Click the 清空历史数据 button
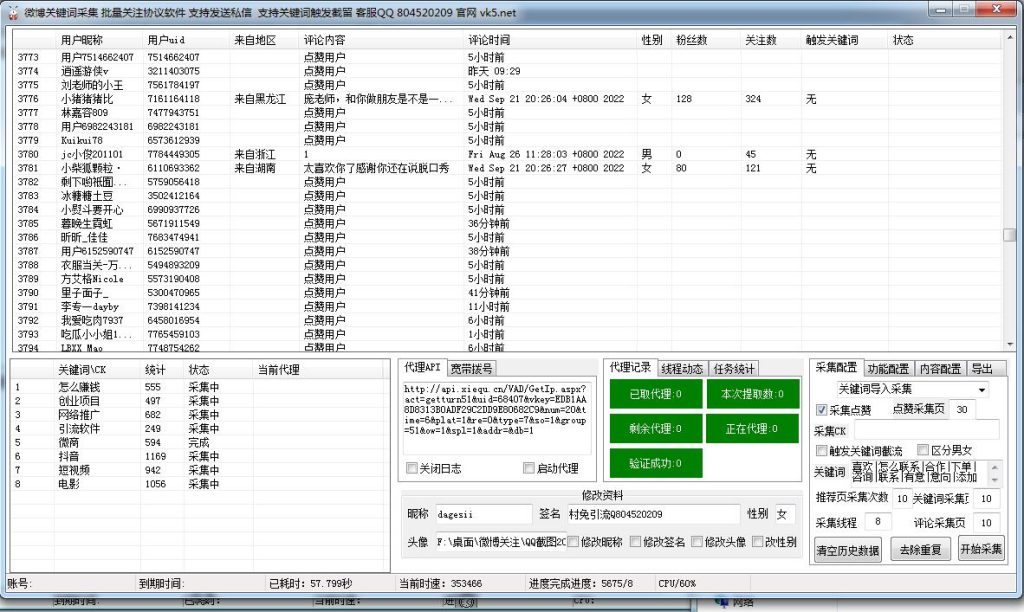The image size is (1024, 612). coord(847,549)
